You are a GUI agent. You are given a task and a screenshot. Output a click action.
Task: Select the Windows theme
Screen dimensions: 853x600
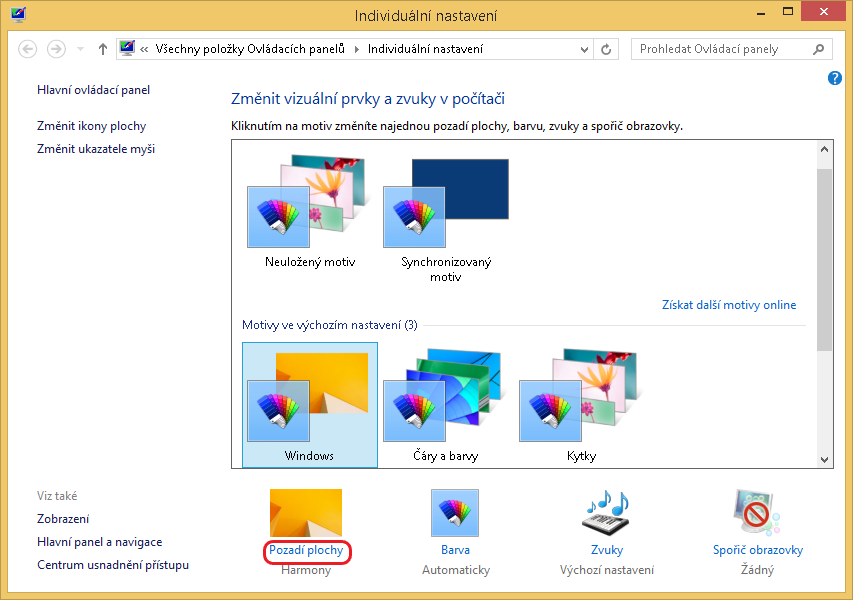point(309,404)
